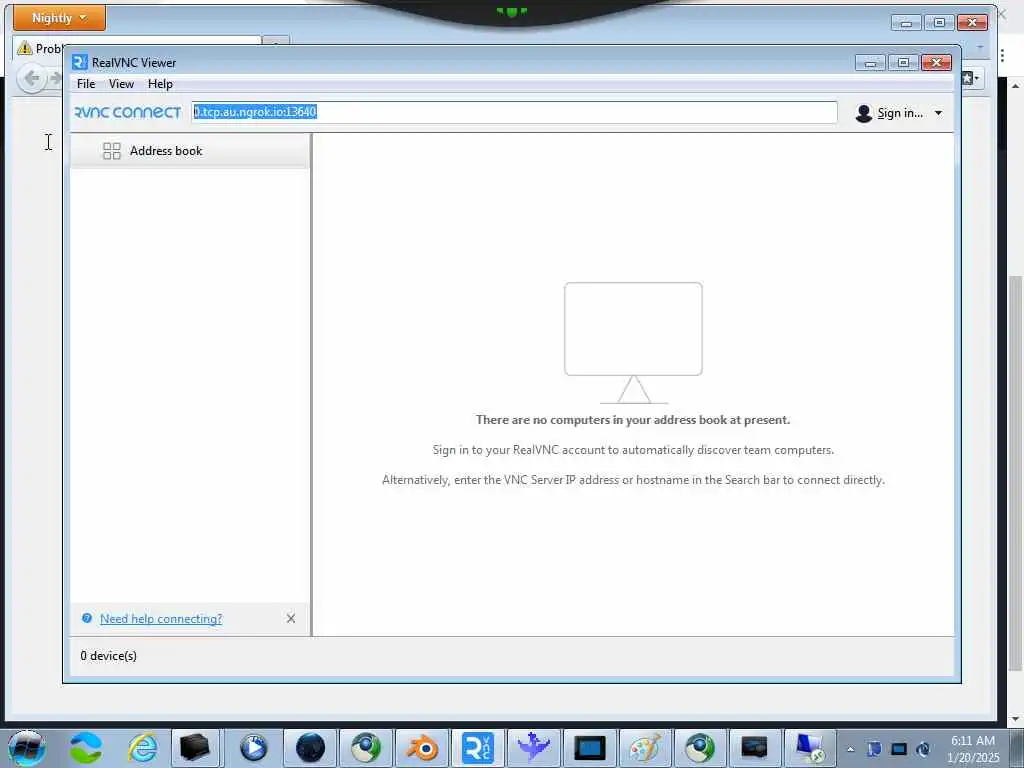The height and width of the screenshot is (768, 1024).
Task: Click the Sign in... button
Action: [x=900, y=113]
